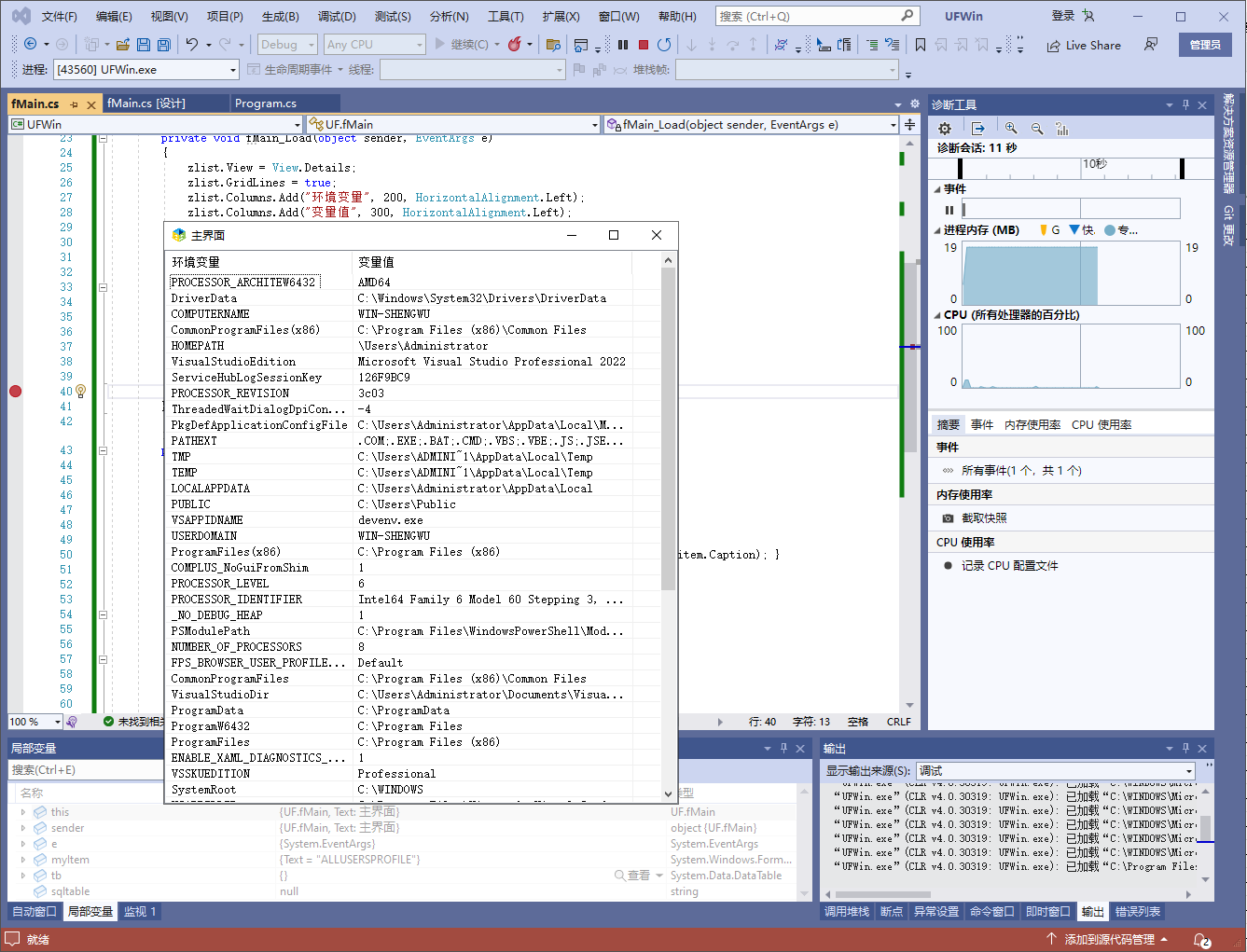Toggle auto-hide pin of Diagnostic Tools

tap(1185, 104)
